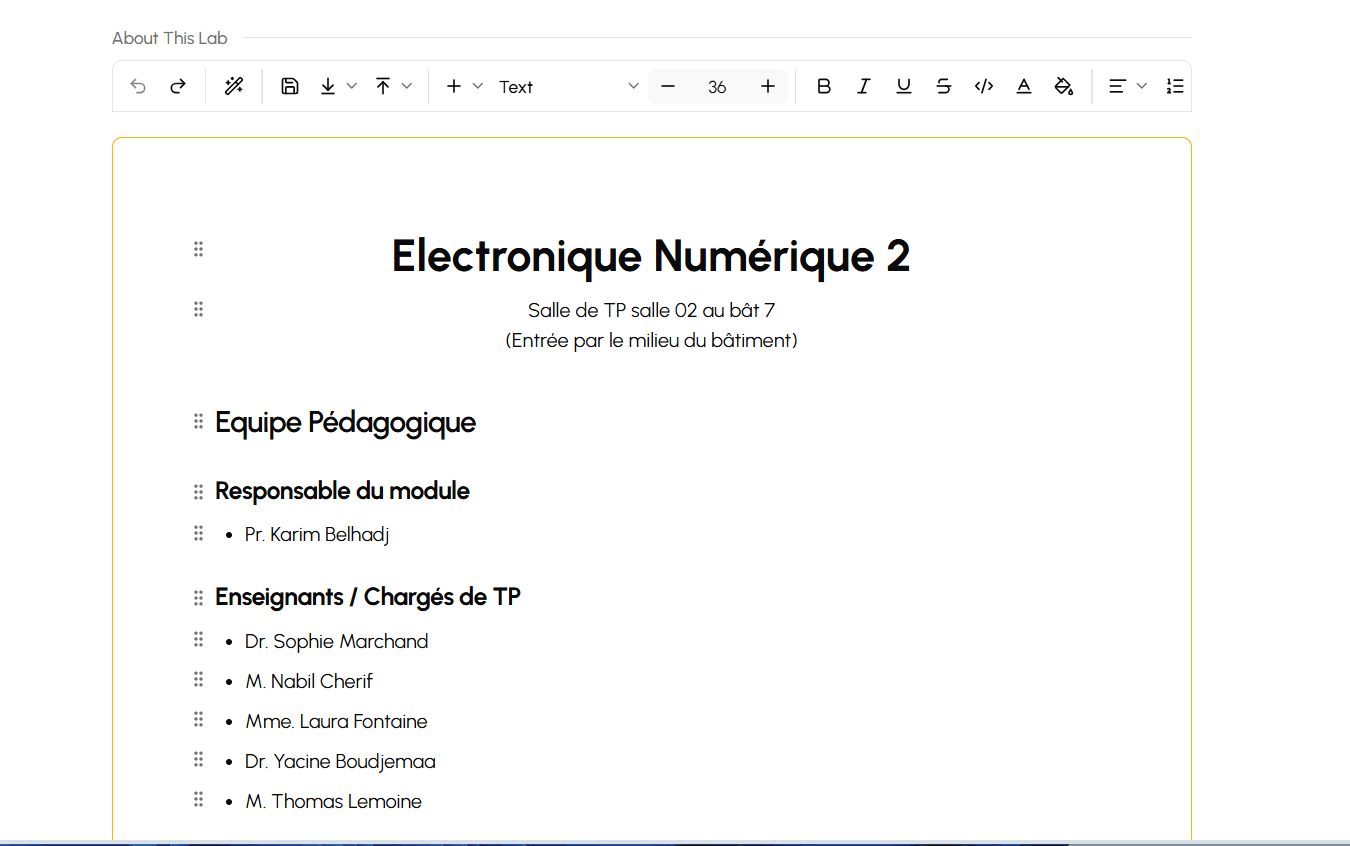This screenshot has height=846, width=1350.
Task: Click drag handle beside Dr. Sophie Marchand
Action: pos(198,639)
